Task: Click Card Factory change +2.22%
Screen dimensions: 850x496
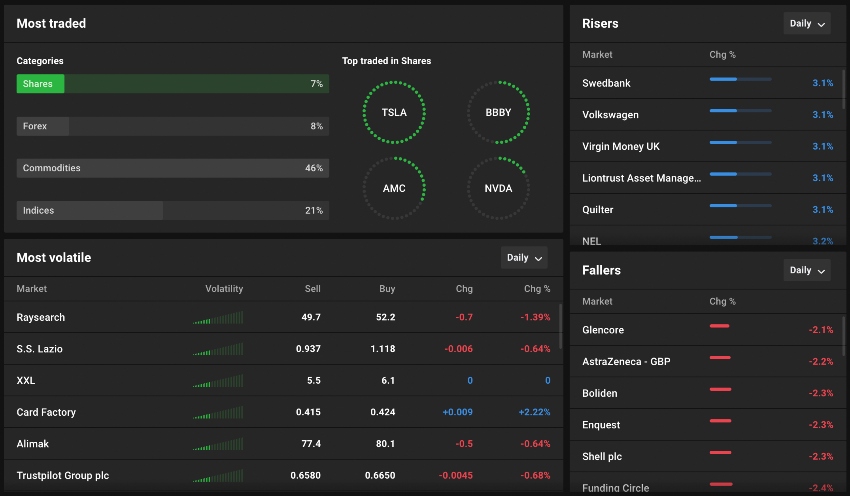Action: (x=535, y=412)
